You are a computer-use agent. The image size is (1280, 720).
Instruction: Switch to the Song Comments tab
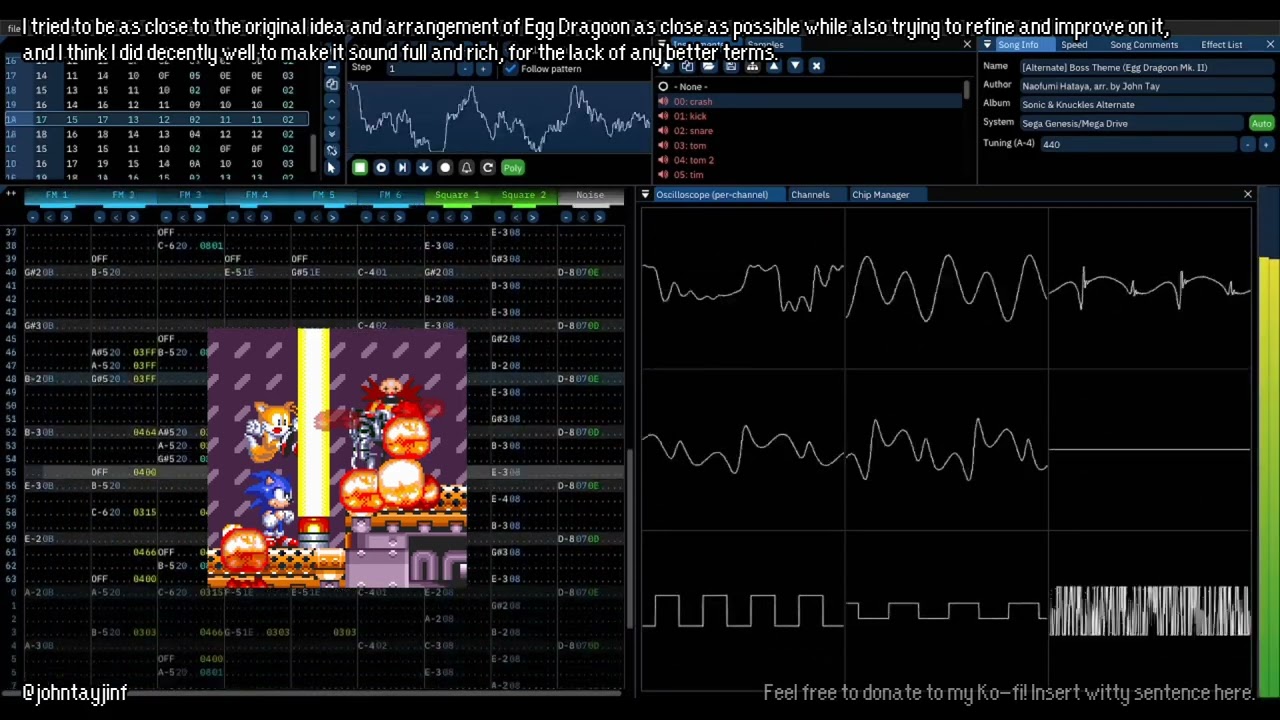pyautogui.click(x=1144, y=44)
